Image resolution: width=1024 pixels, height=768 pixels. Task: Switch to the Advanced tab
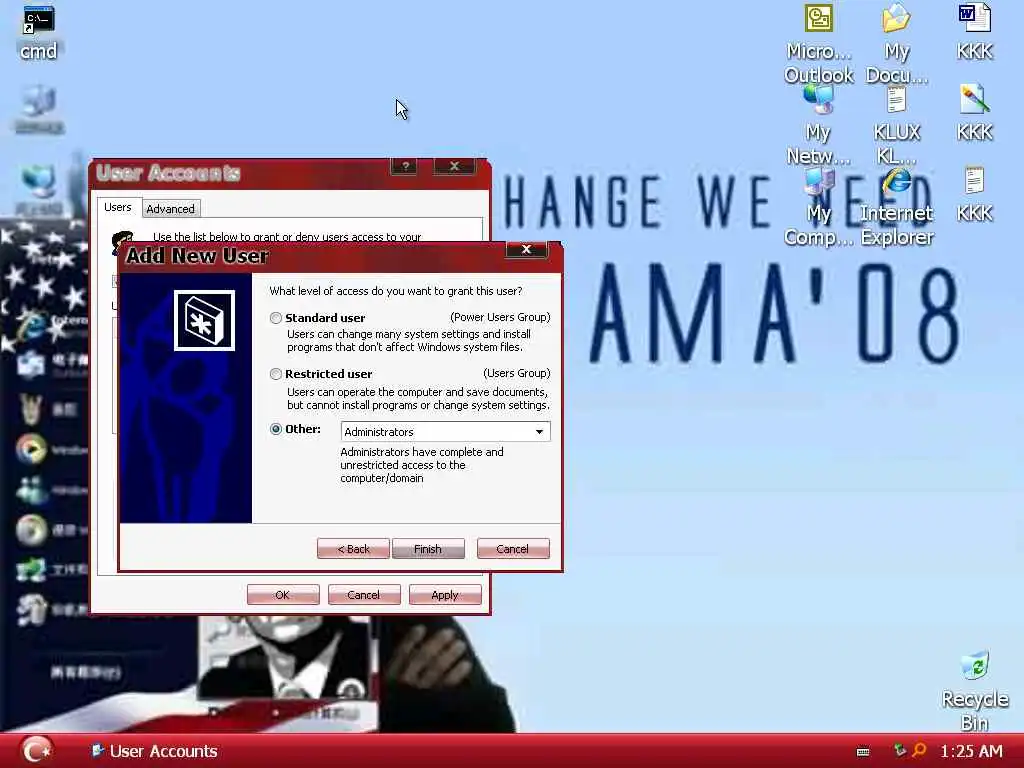pyautogui.click(x=170, y=209)
